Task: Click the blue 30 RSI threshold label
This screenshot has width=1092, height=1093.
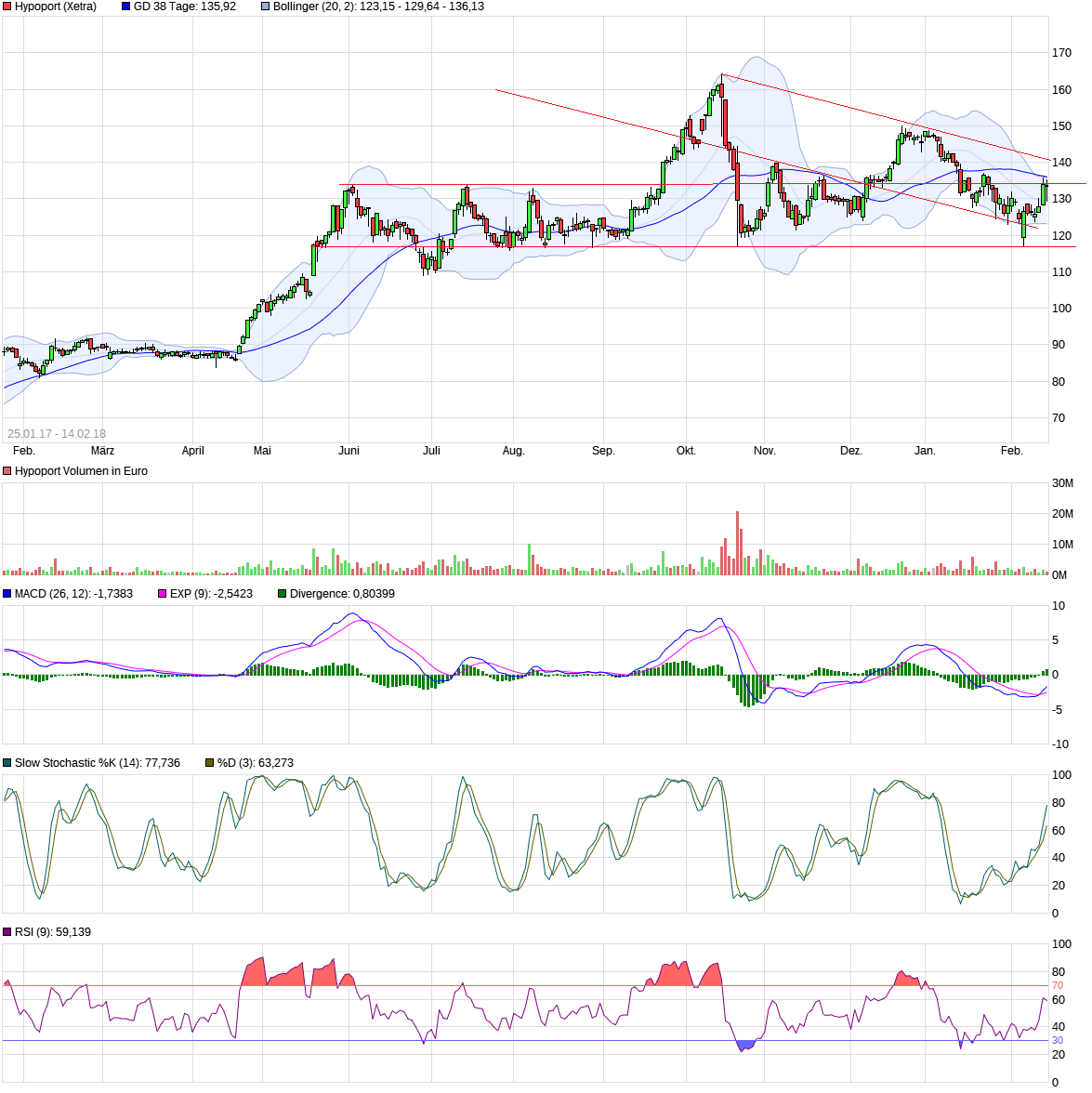Action: [x=1058, y=1041]
